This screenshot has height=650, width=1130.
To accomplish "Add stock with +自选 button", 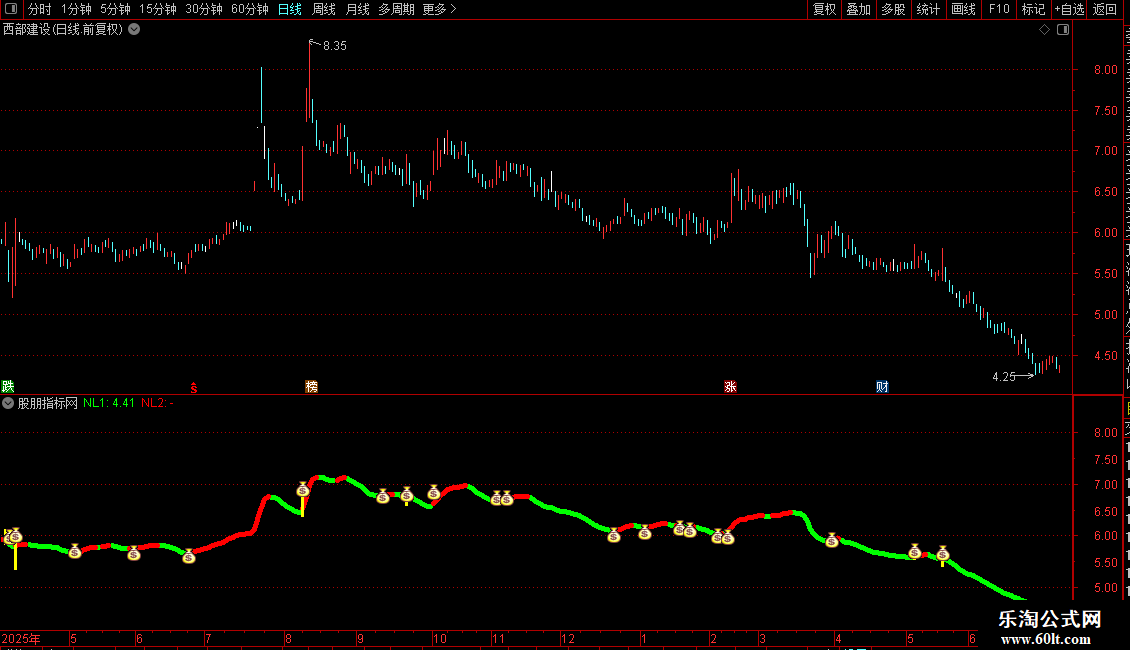I will point(1069,9).
